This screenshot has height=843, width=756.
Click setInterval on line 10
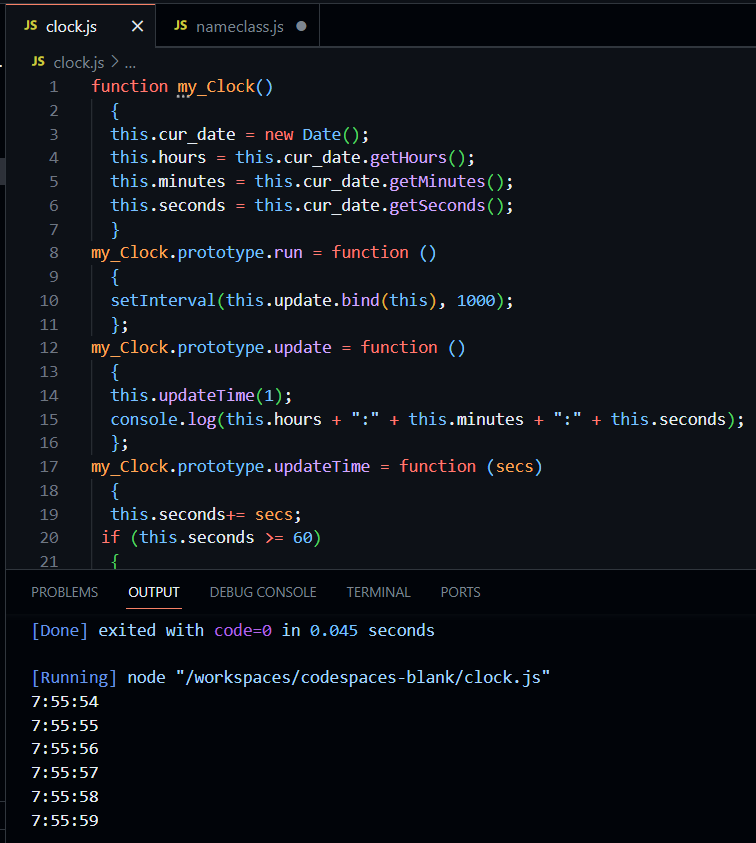(x=163, y=301)
